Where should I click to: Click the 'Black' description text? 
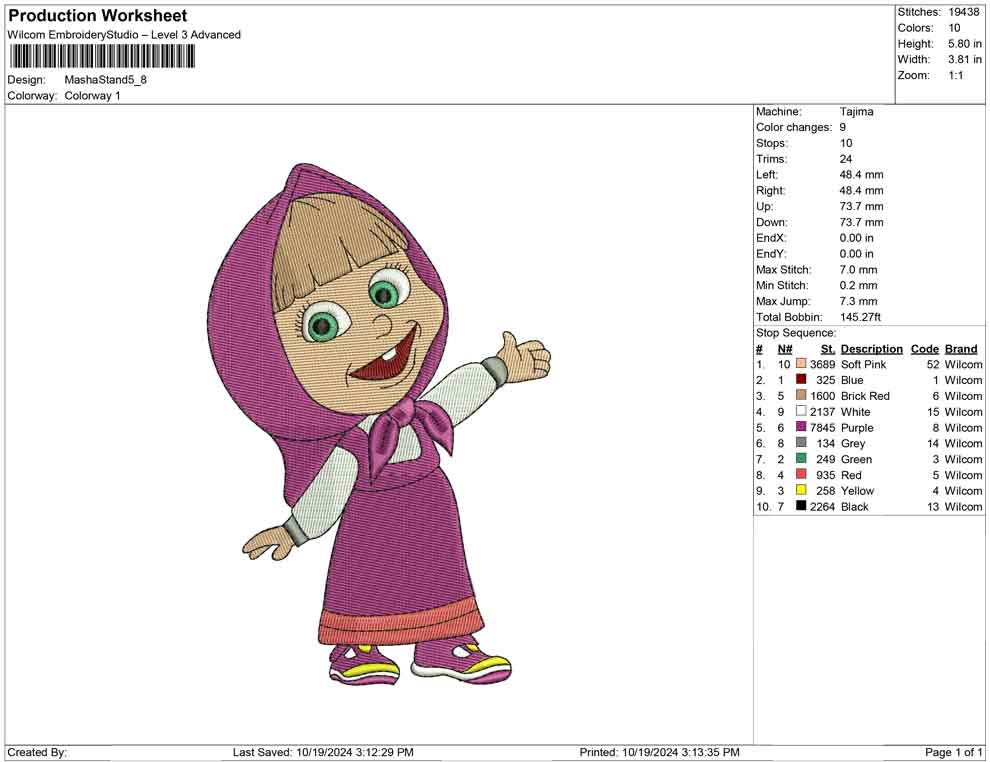[x=855, y=506]
